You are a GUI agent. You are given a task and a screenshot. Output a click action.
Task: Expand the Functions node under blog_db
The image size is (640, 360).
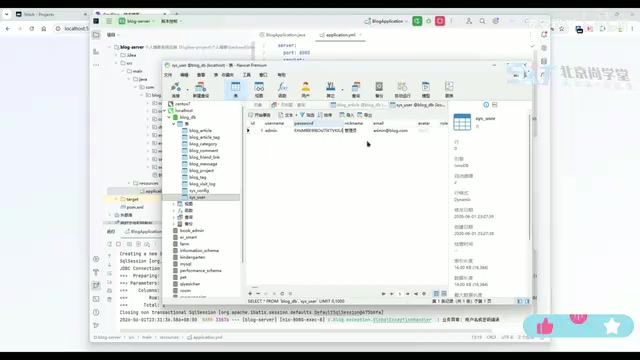pyautogui.click(x=173, y=210)
